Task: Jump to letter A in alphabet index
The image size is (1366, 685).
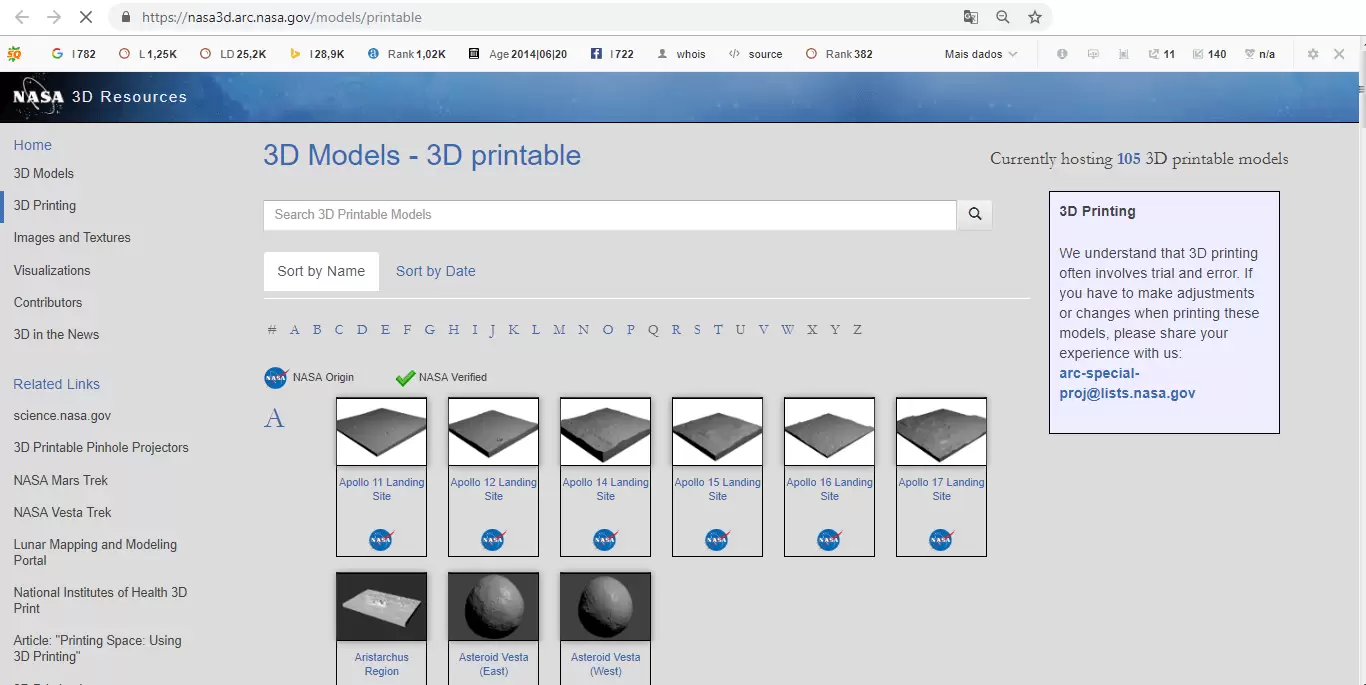Action: coord(295,329)
